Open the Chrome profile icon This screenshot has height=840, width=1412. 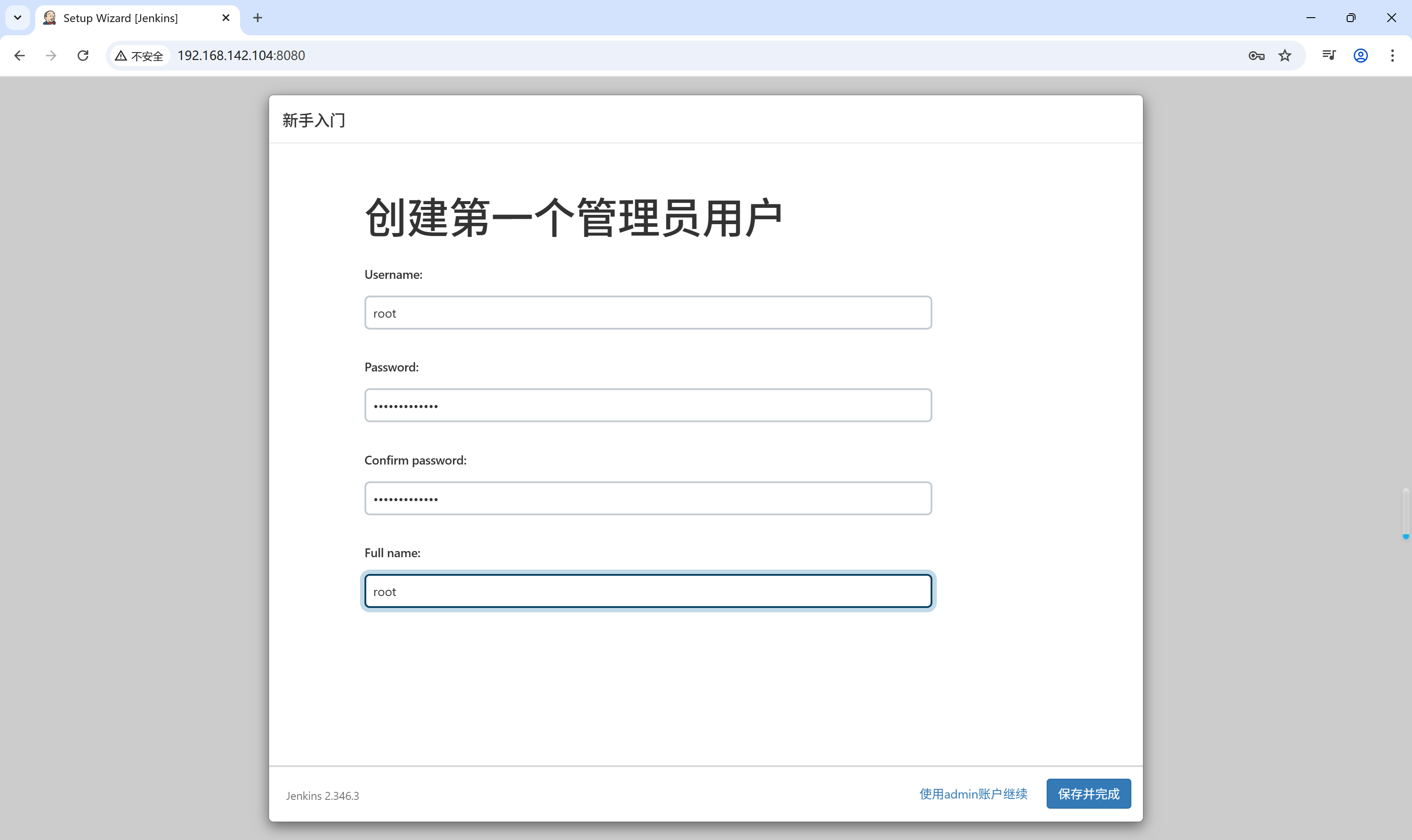click(x=1360, y=56)
